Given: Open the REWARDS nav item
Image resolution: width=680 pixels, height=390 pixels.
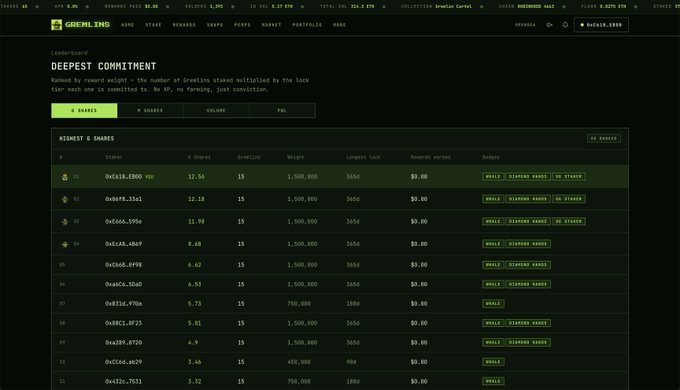Looking at the screenshot, I should click(184, 25).
